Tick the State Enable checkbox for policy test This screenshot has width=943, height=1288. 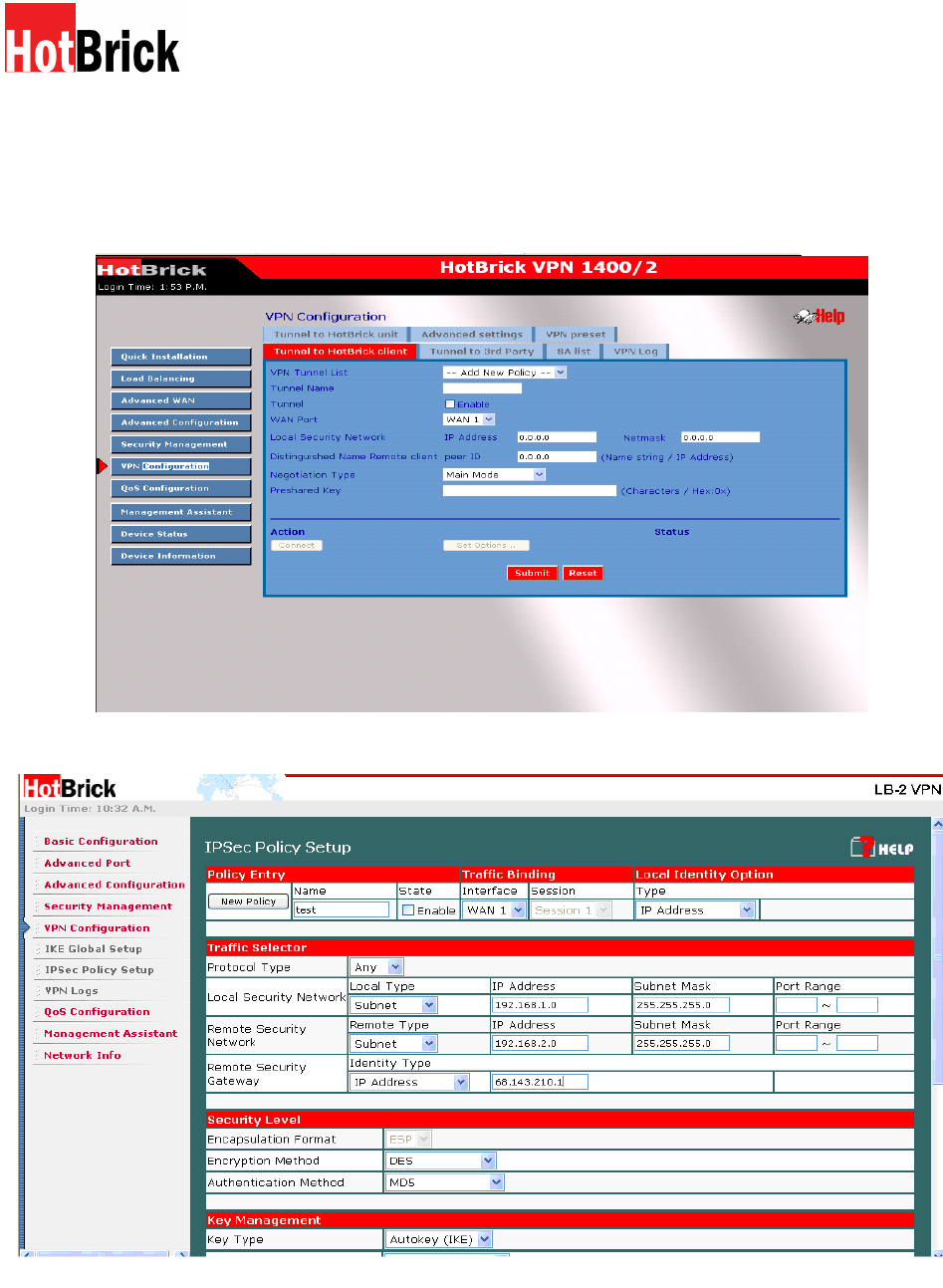[408, 910]
